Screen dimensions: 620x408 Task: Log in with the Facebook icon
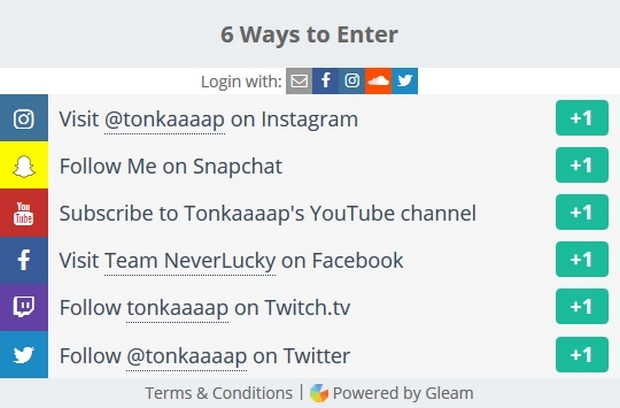326,81
